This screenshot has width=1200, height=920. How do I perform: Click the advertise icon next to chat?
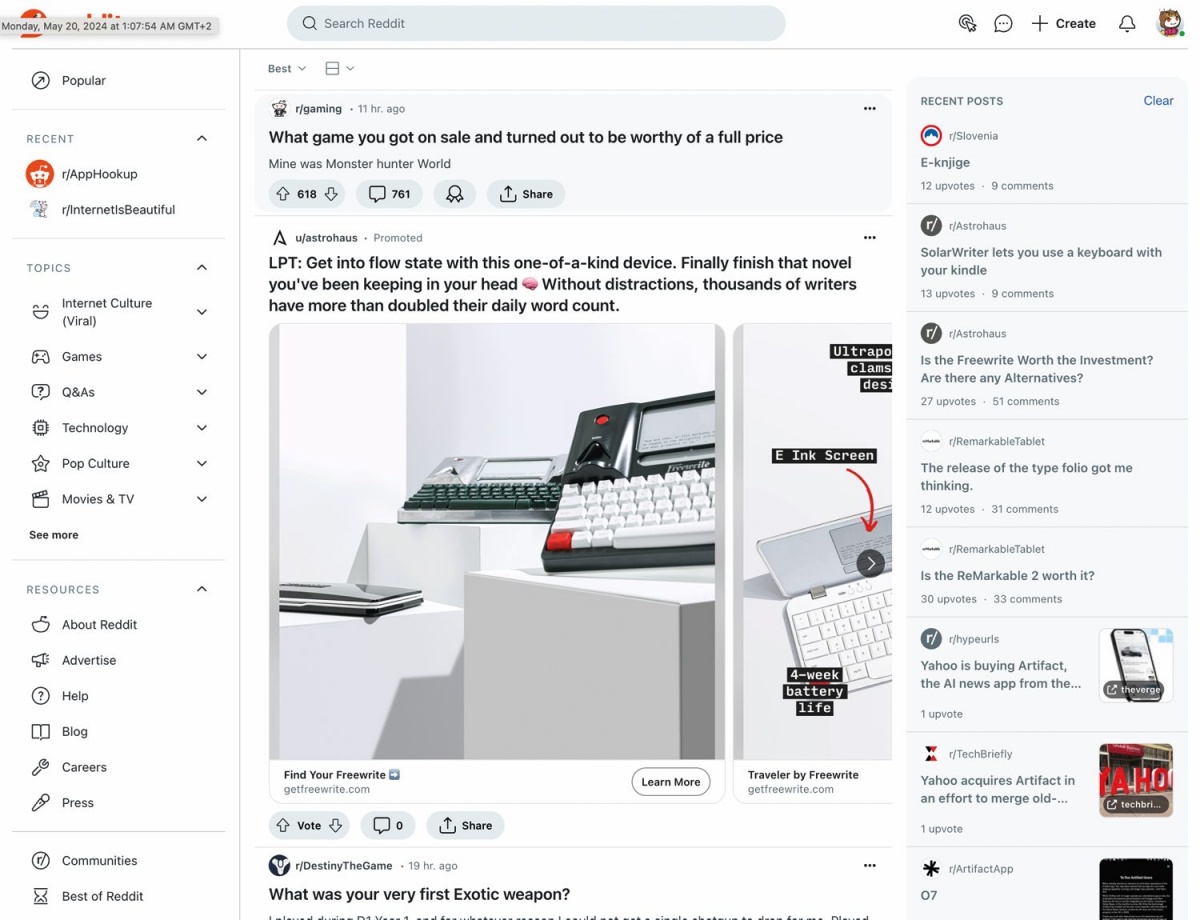(967, 23)
